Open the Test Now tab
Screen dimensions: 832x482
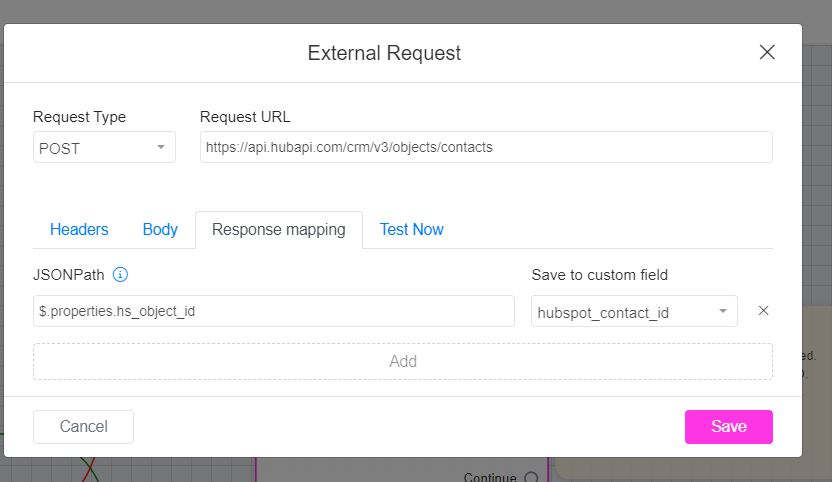(411, 229)
